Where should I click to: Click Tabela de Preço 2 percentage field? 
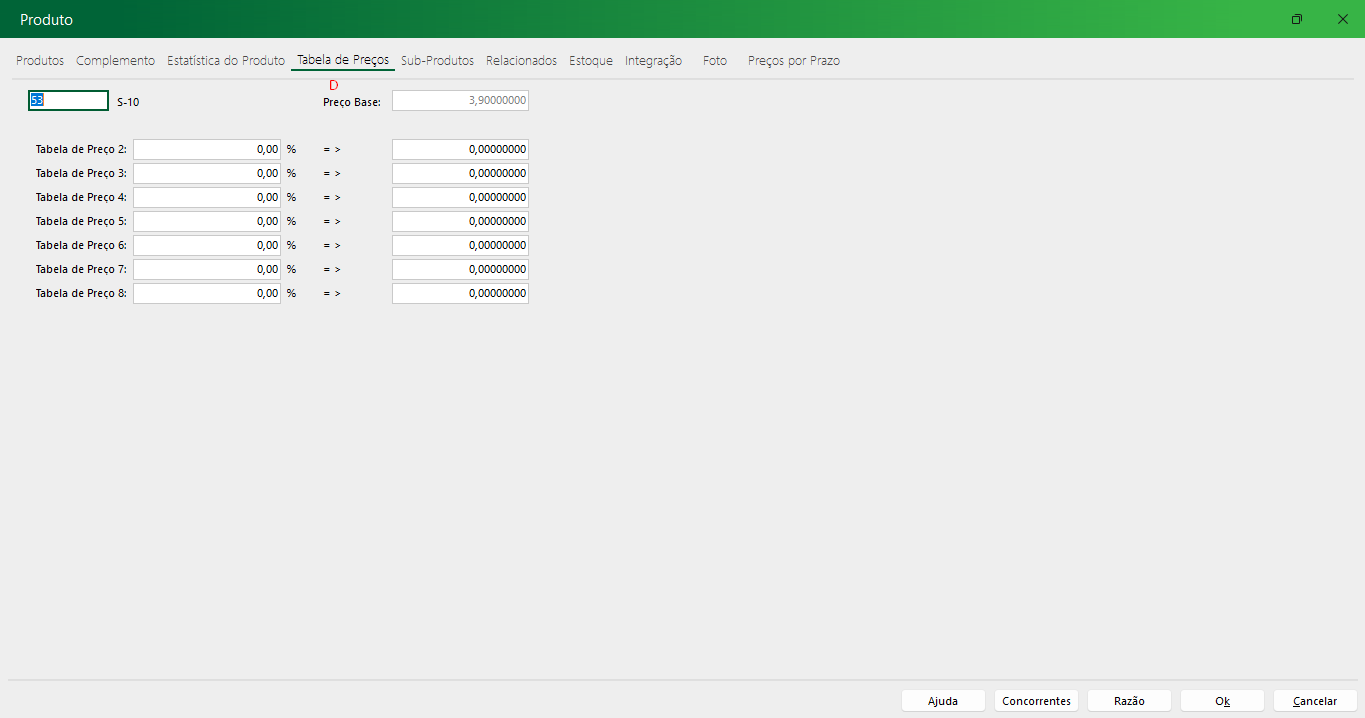(x=207, y=149)
